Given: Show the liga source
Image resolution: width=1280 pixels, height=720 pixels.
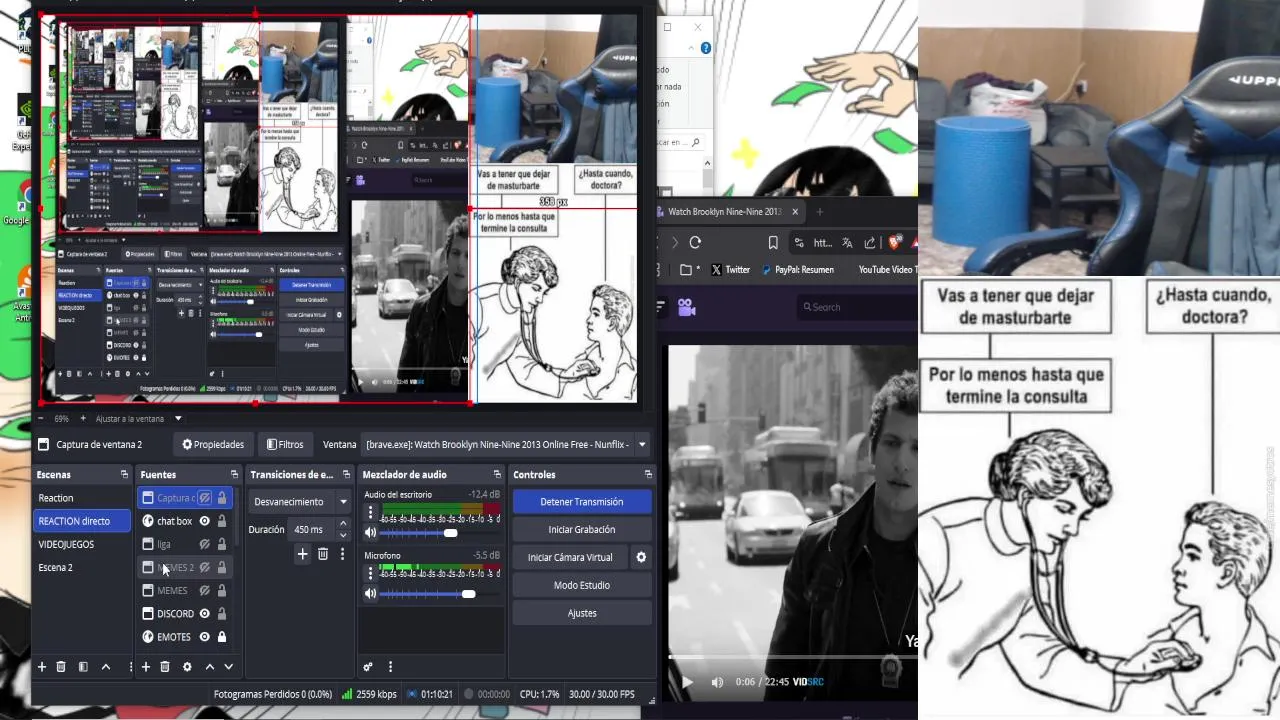Looking at the screenshot, I should (x=204, y=544).
